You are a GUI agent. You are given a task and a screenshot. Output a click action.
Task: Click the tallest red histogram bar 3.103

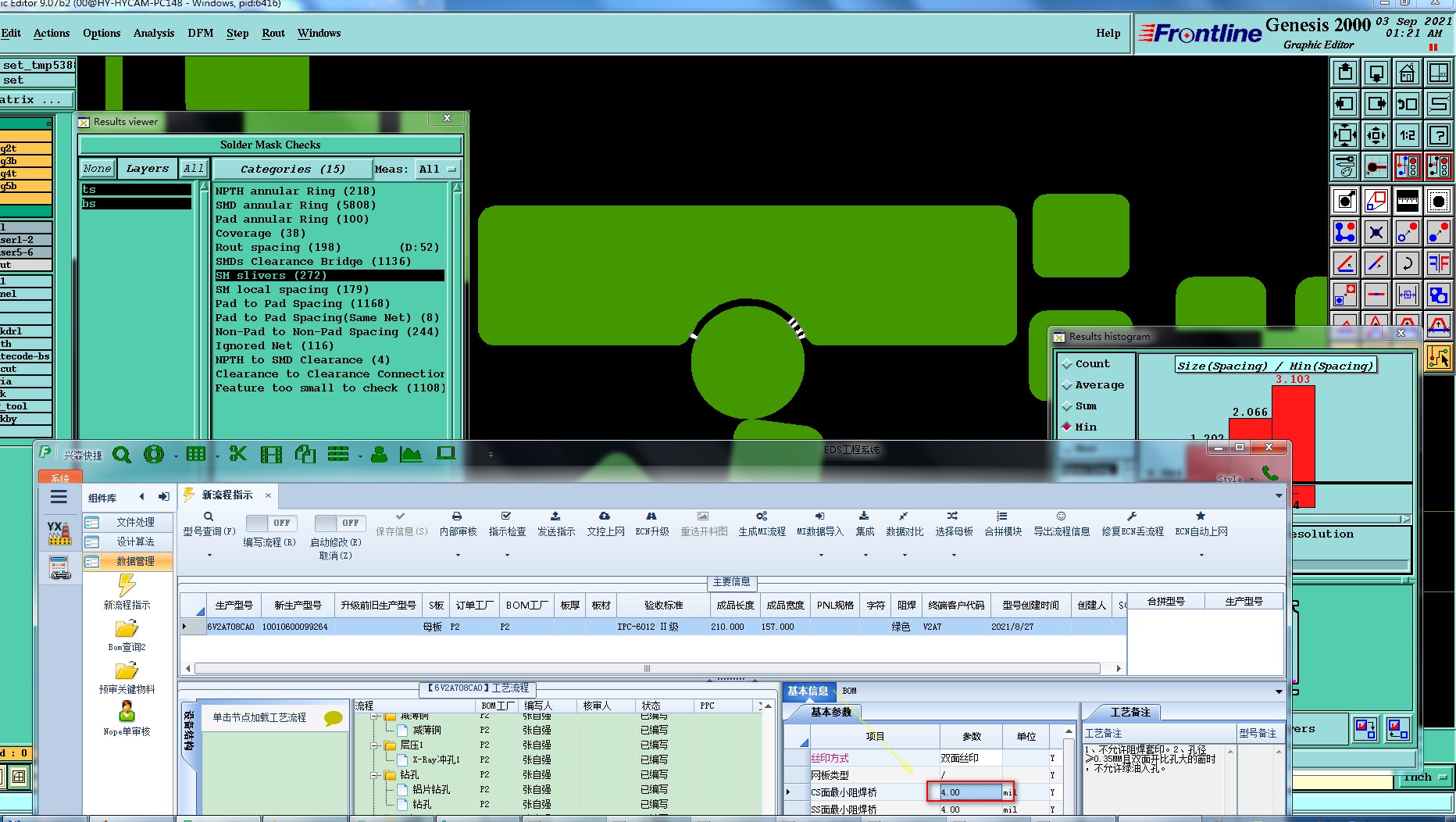tap(1294, 433)
